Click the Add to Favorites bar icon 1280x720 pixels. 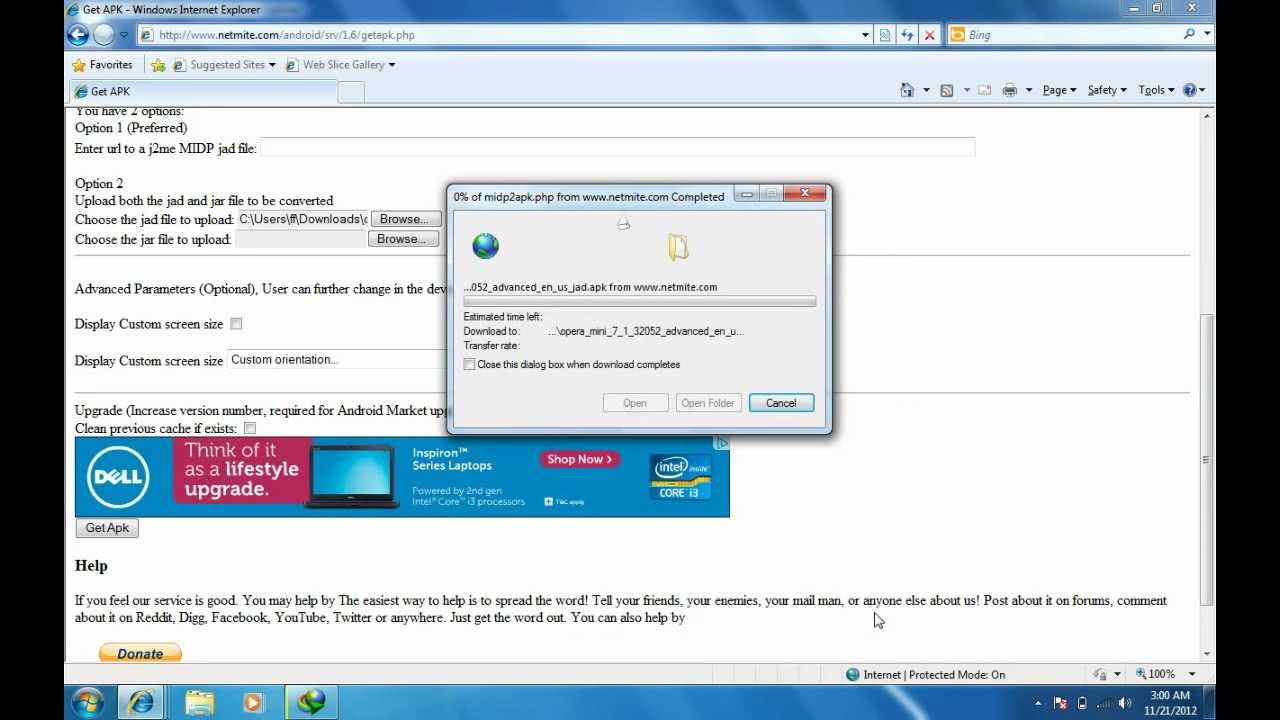click(158, 65)
